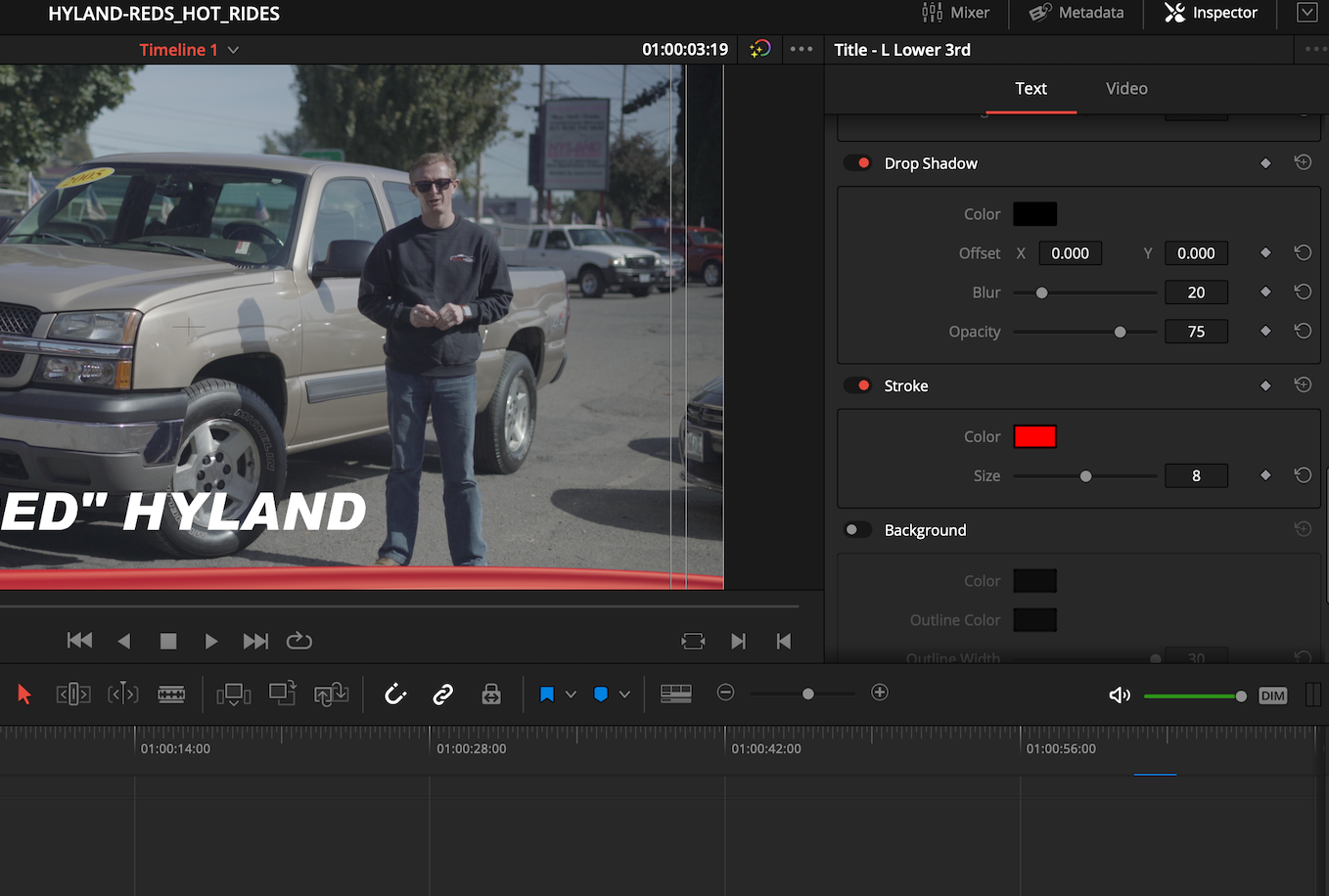Disable the Drop Shadow toggle
The width and height of the screenshot is (1329, 896).
(x=858, y=163)
